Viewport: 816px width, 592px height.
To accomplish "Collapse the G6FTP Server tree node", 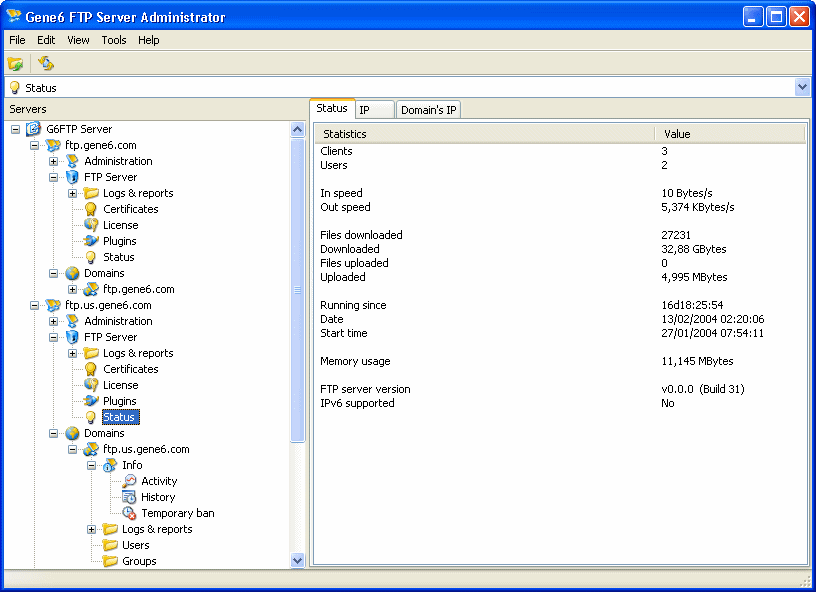I will 14,129.
